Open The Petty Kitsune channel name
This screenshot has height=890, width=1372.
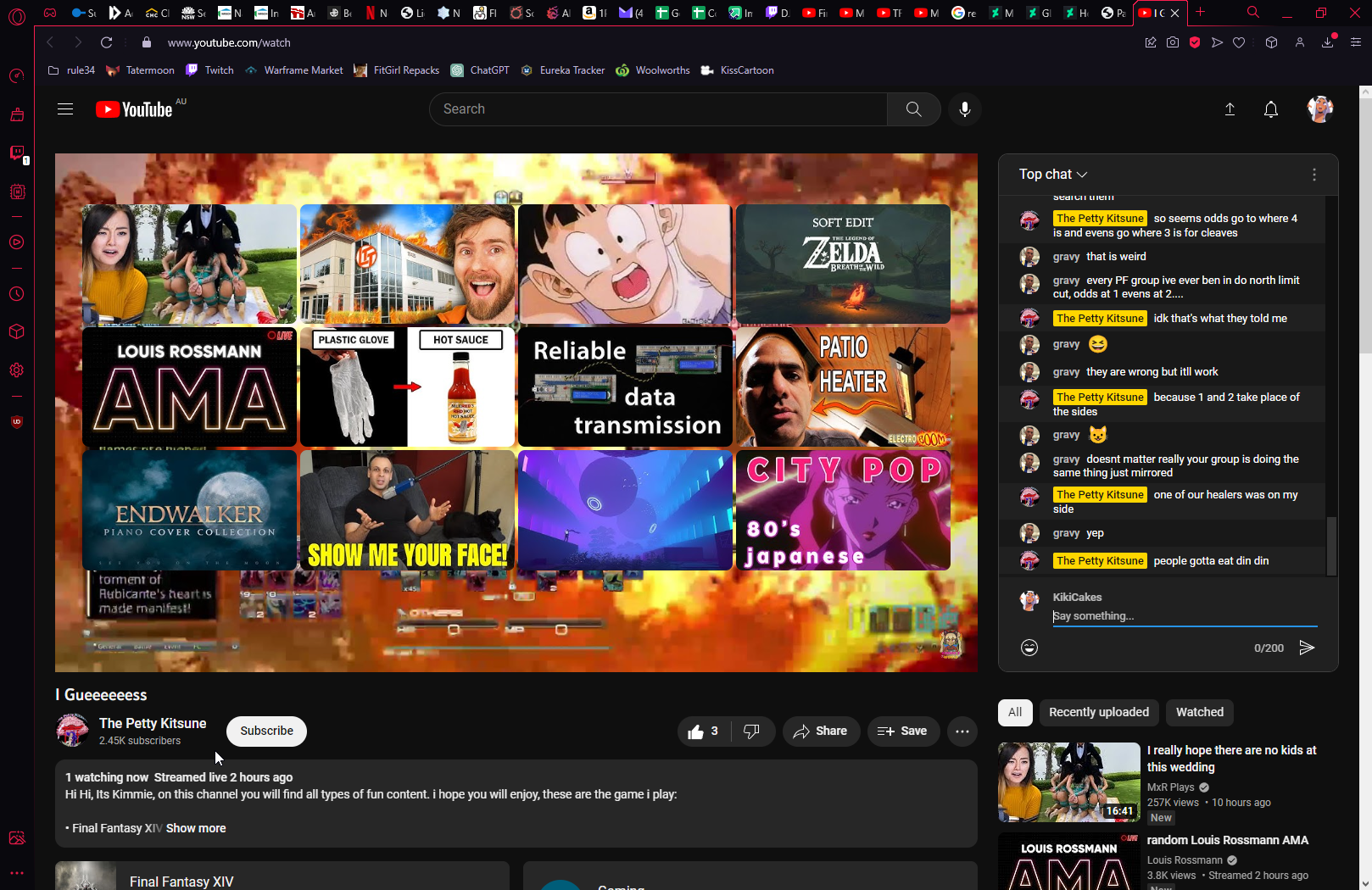click(x=153, y=723)
